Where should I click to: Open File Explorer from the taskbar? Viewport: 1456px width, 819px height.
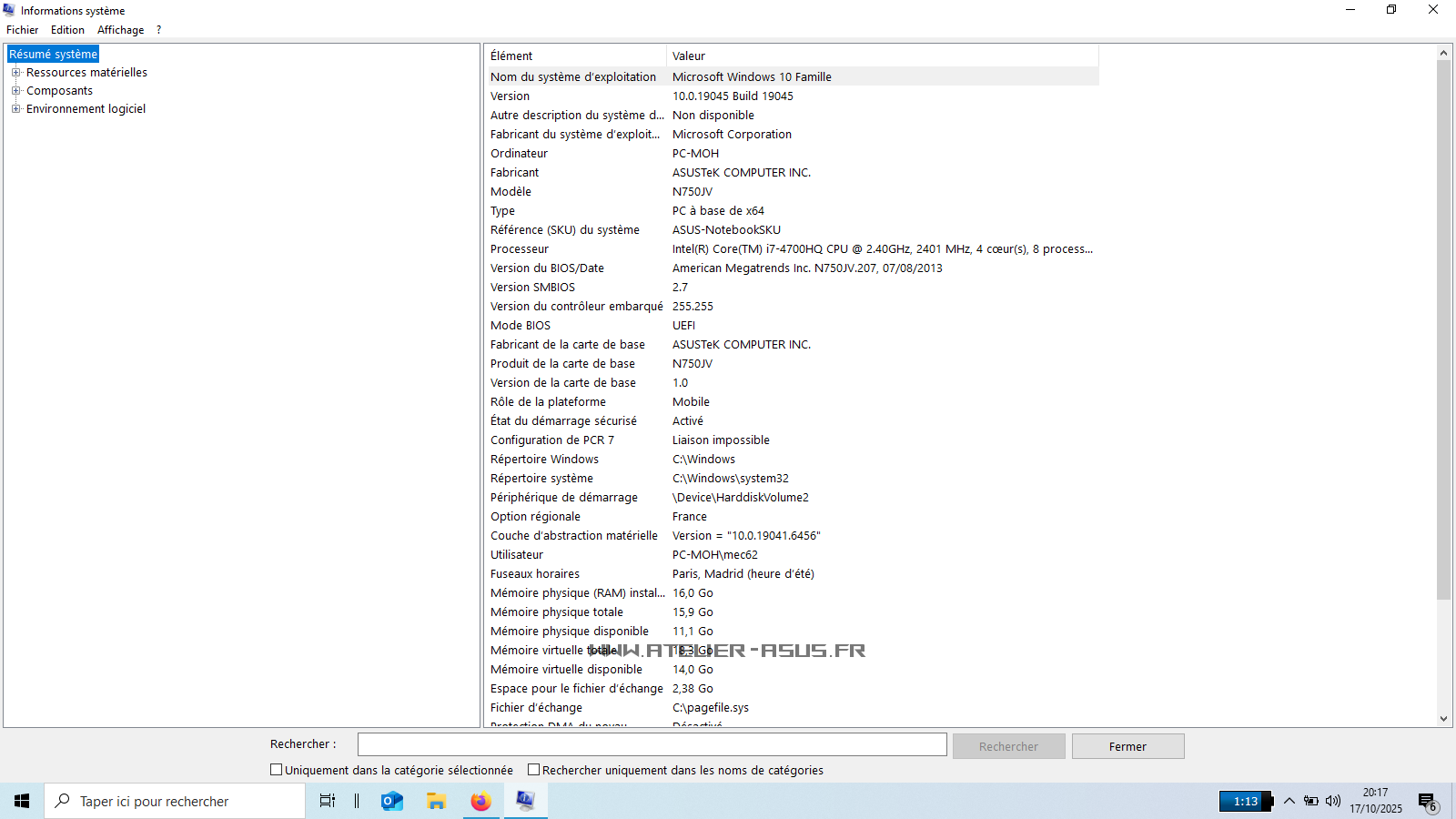point(437,801)
